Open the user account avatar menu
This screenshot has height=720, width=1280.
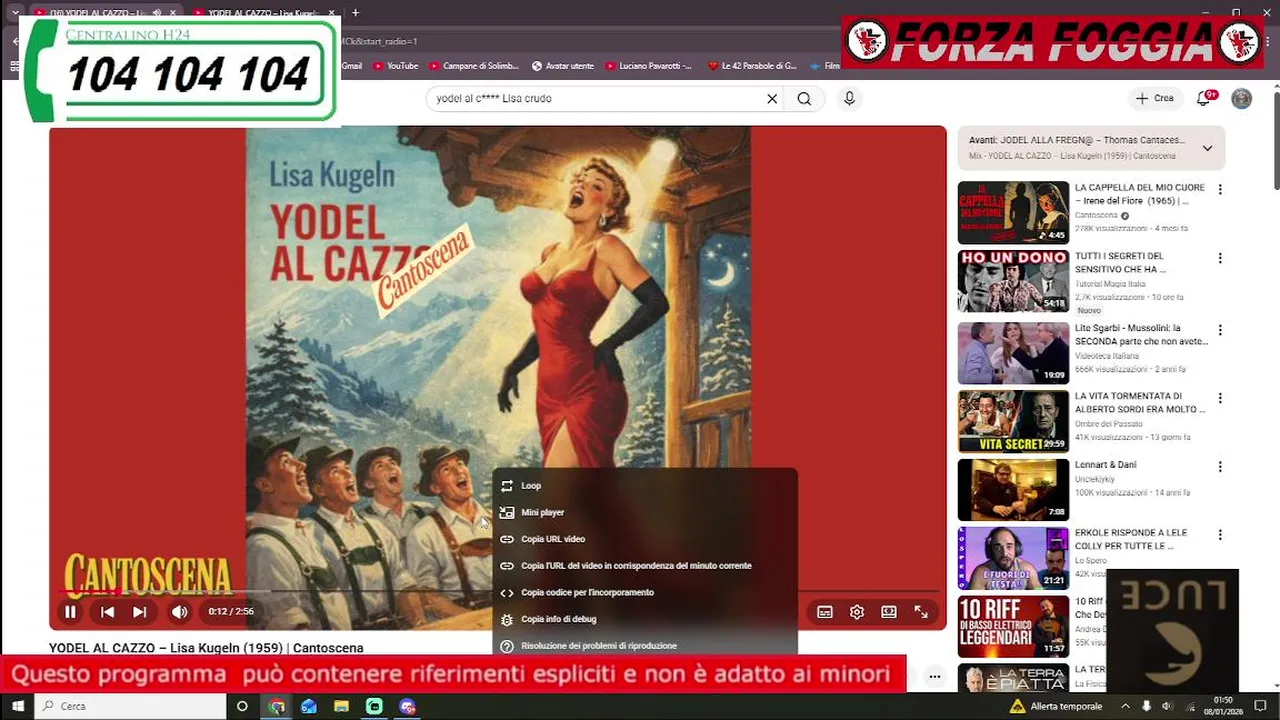(x=1241, y=98)
